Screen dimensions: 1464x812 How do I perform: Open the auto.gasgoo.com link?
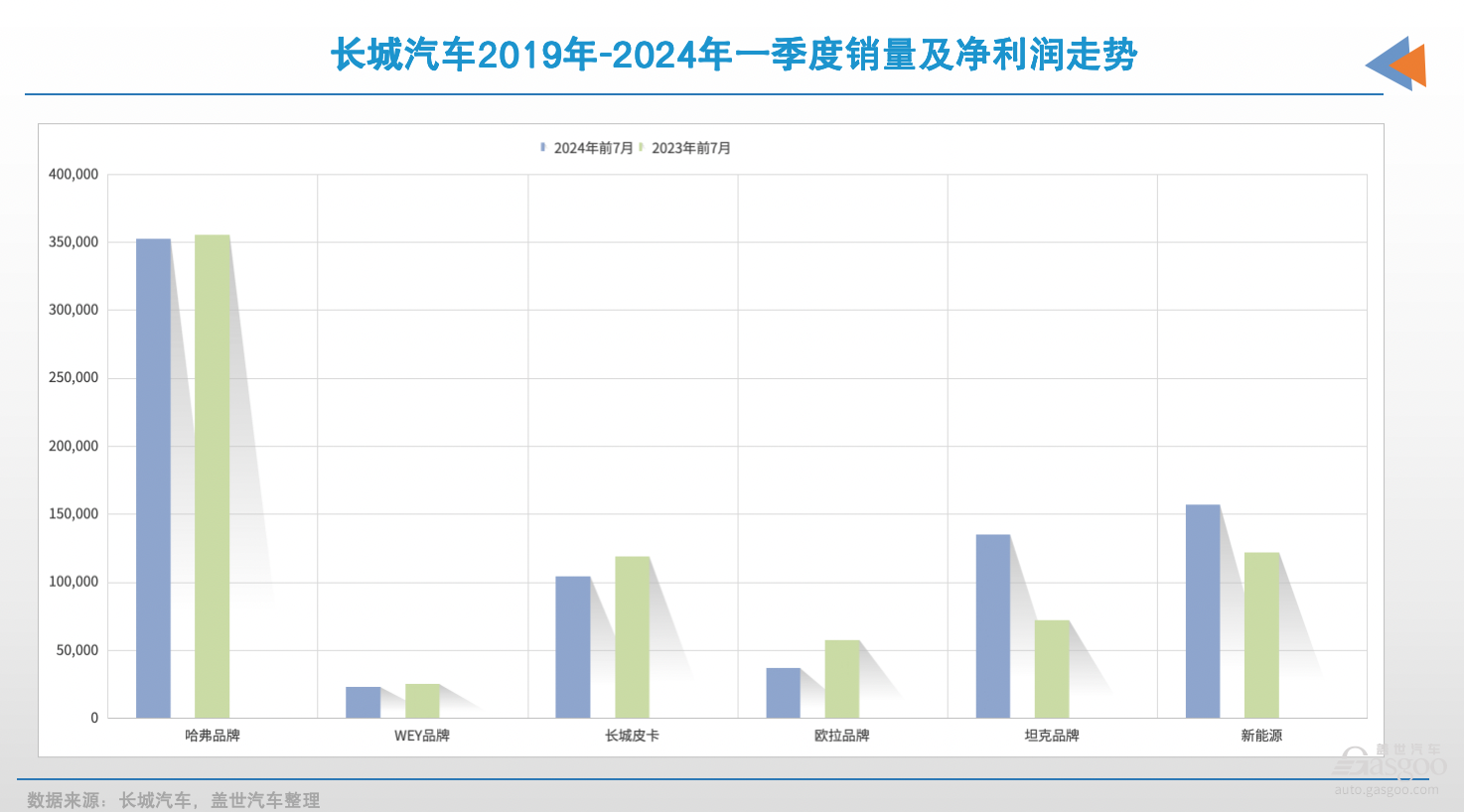(x=1387, y=789)
